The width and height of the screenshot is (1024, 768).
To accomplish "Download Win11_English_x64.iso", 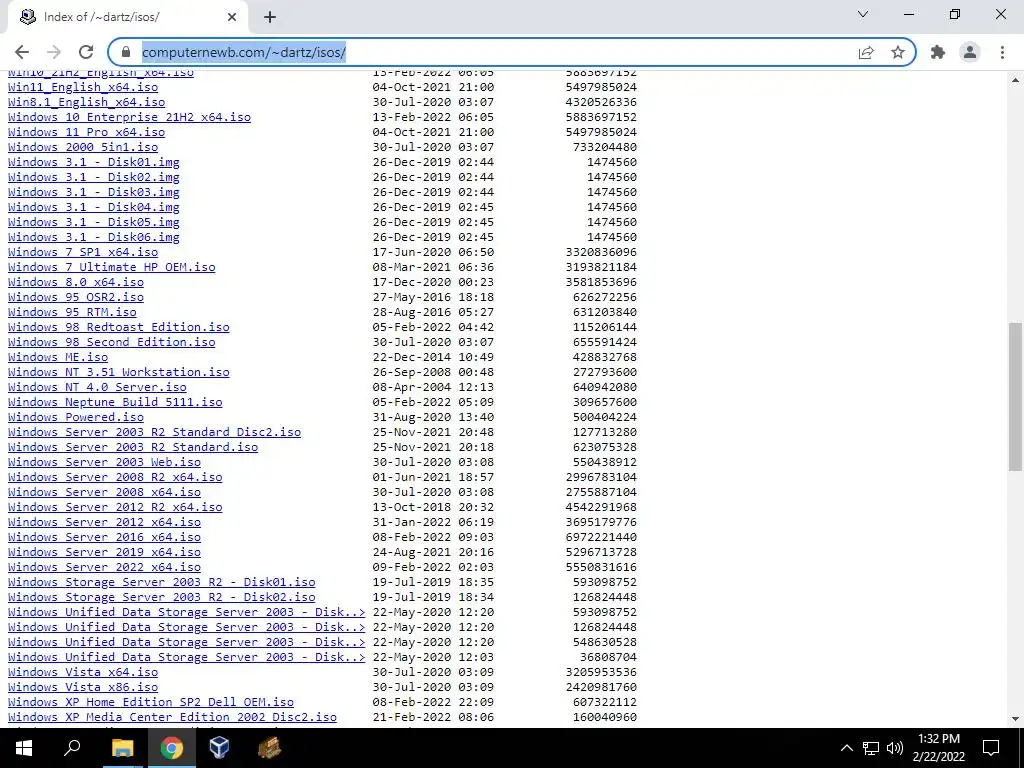I will (83, 87).
